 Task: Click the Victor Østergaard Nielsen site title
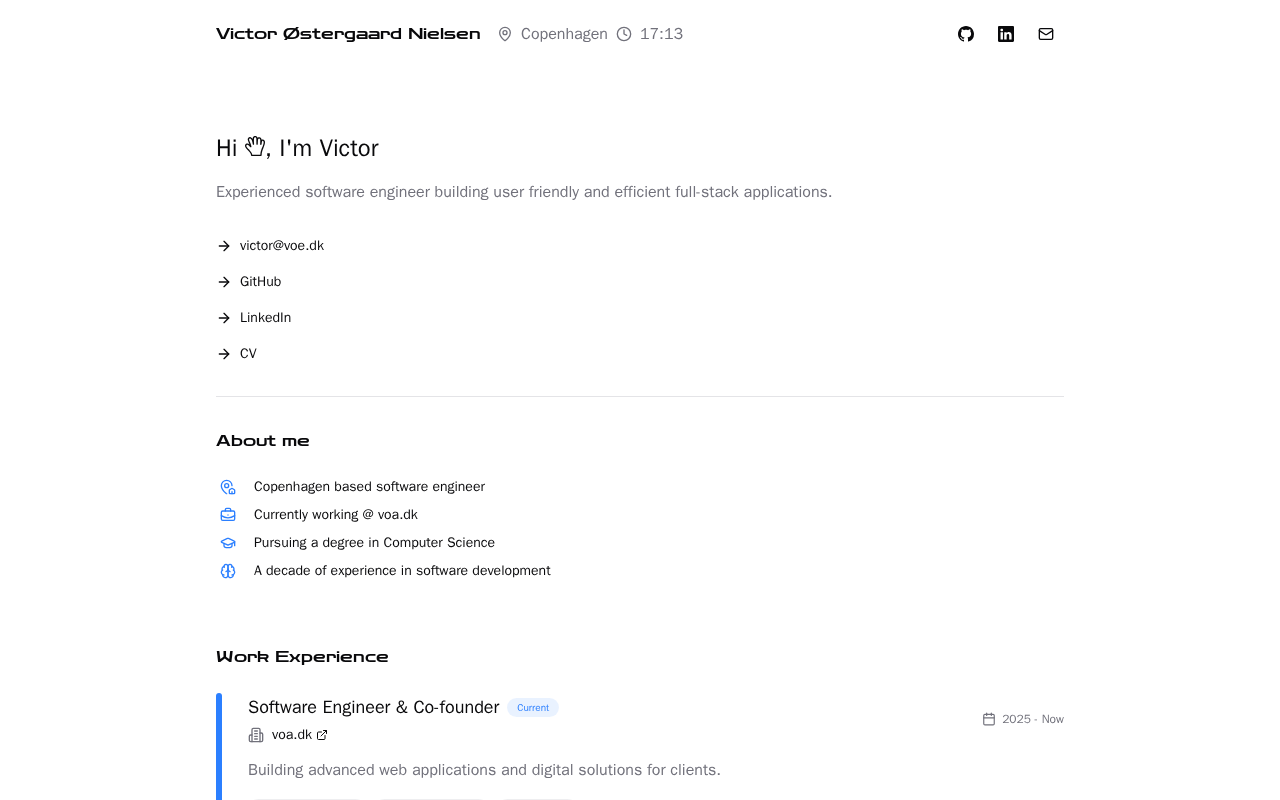348,34
